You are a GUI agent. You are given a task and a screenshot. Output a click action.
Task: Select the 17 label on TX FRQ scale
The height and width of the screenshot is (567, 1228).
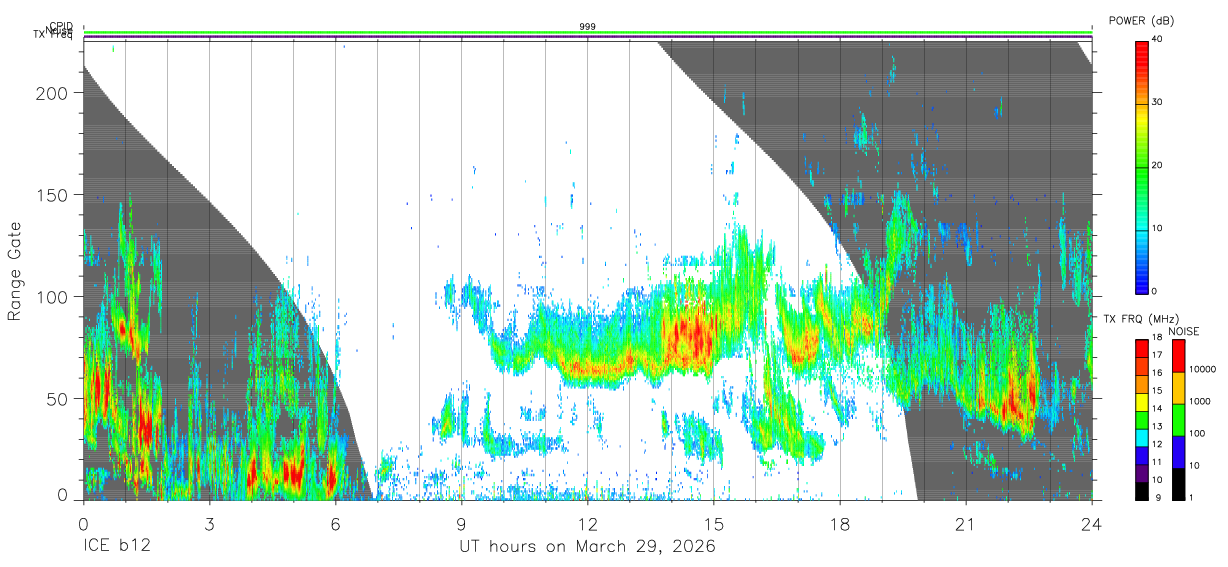click(1156, 356)
